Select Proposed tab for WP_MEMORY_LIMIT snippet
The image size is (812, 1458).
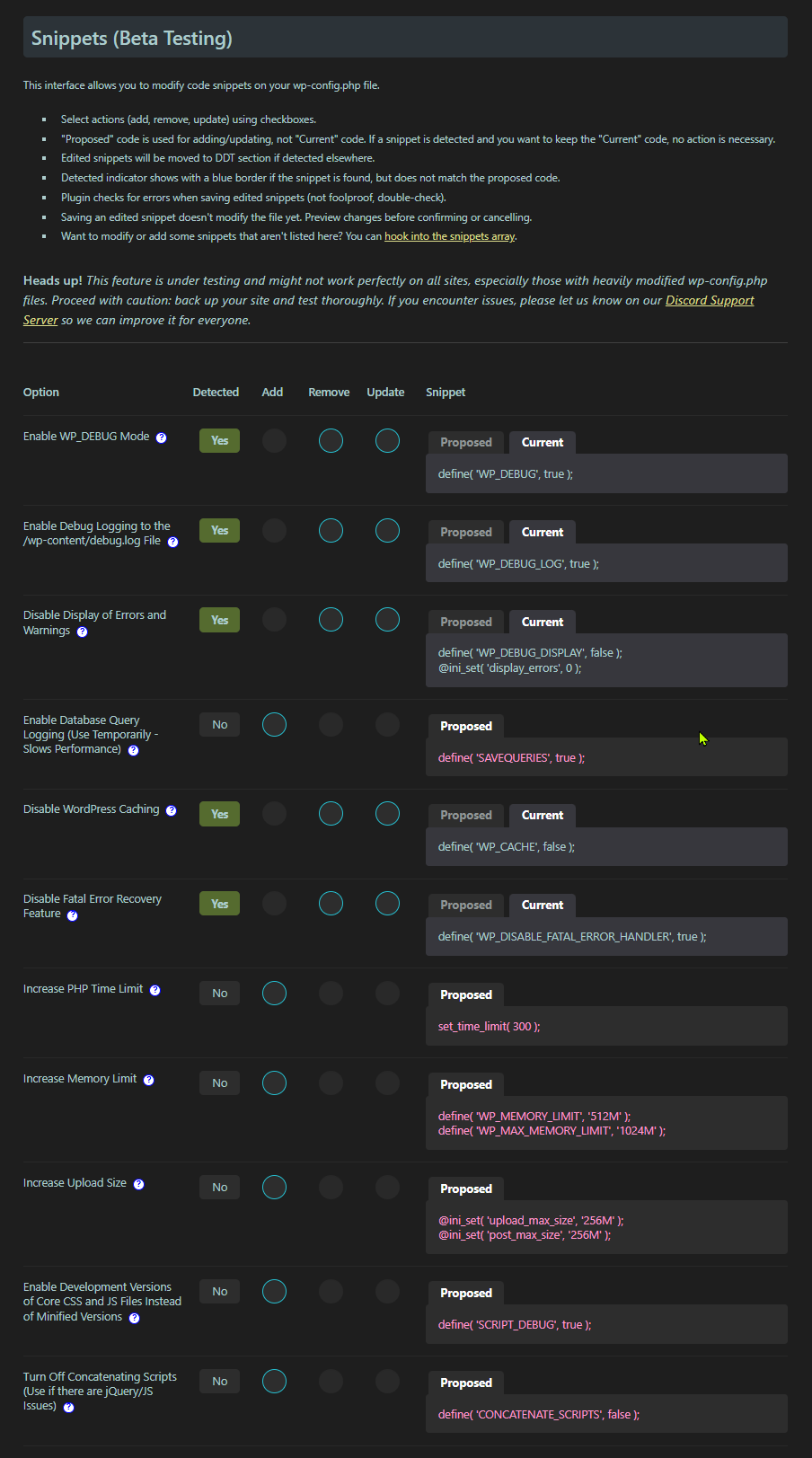(x=466, y=1084)
